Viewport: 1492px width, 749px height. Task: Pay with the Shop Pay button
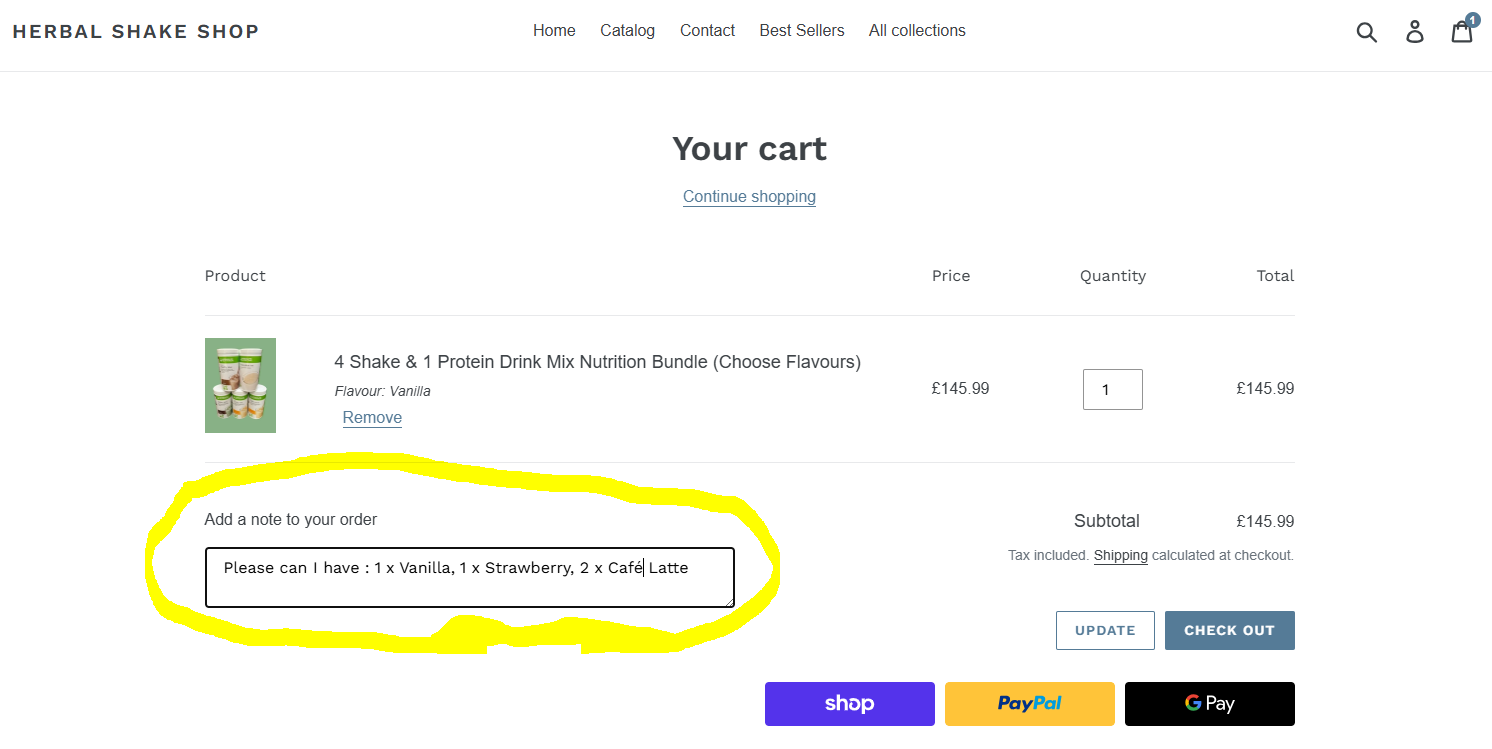[849, 703]
